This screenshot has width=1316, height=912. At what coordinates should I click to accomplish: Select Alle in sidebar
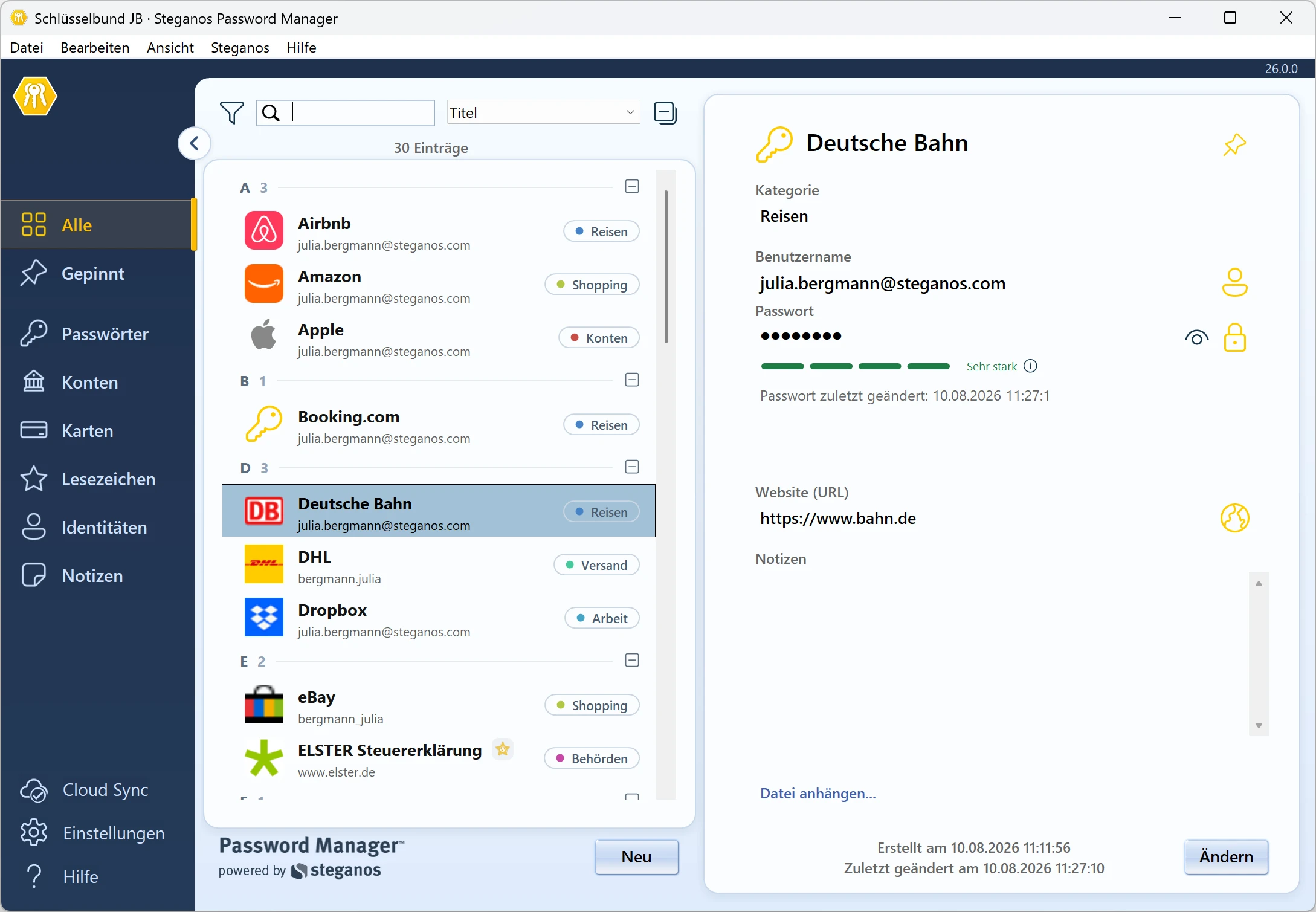(98, 225)
